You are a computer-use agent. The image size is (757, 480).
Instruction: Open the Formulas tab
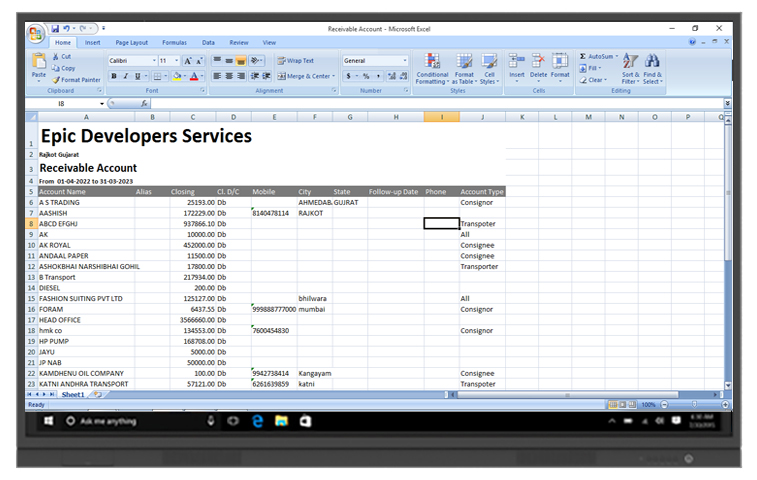tap(174, 42)
